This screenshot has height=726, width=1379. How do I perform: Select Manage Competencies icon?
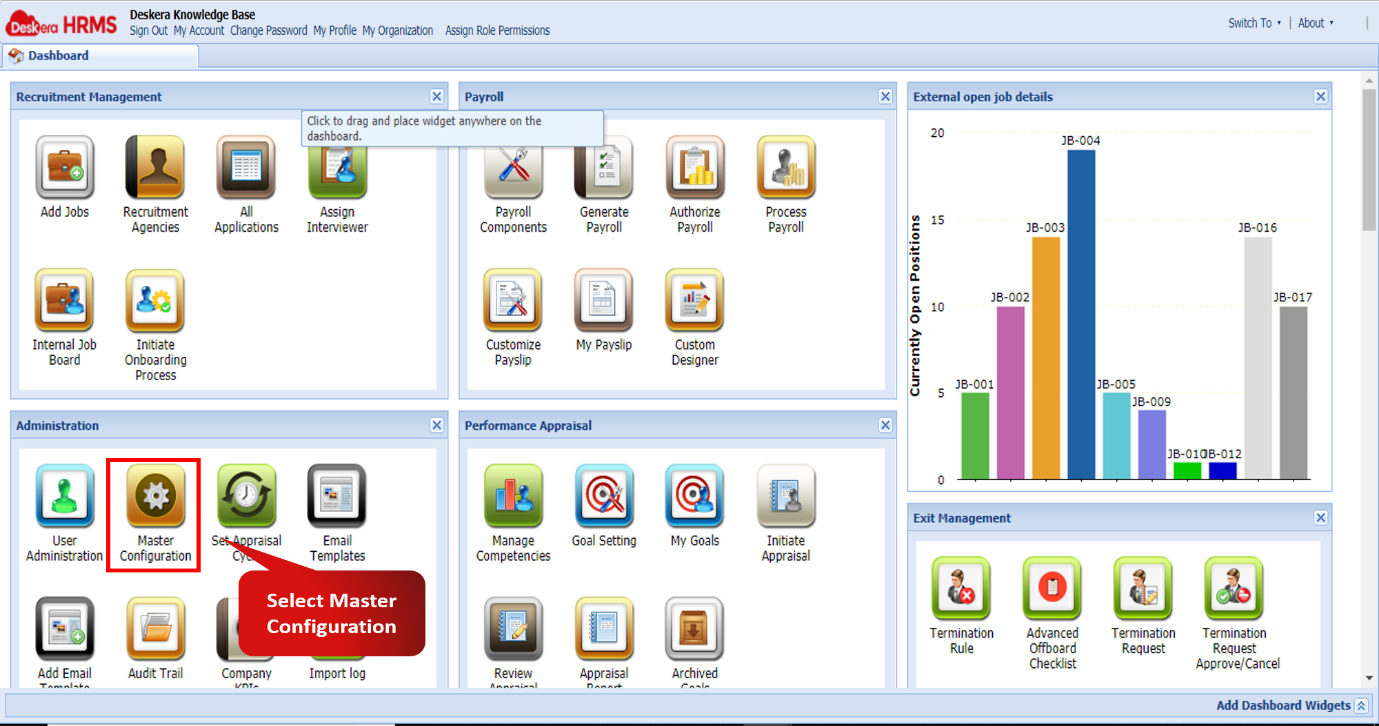coord(513,497)
